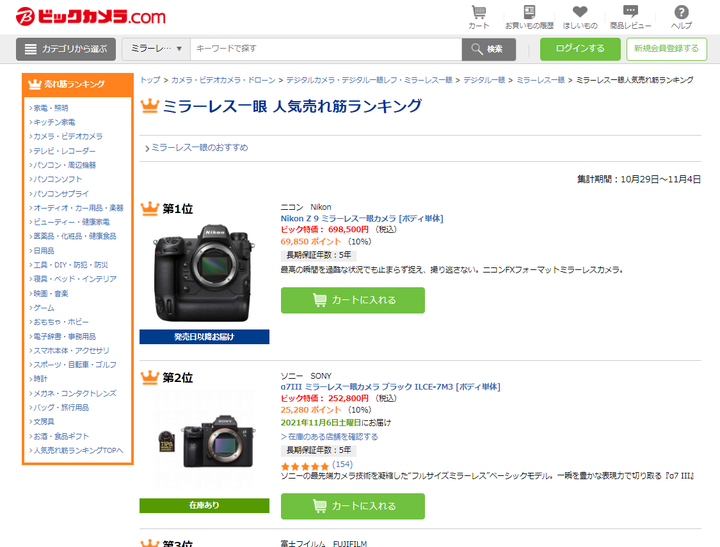Open キッチン家電 ranking category

pyautogui.click(x=54, y=122)
